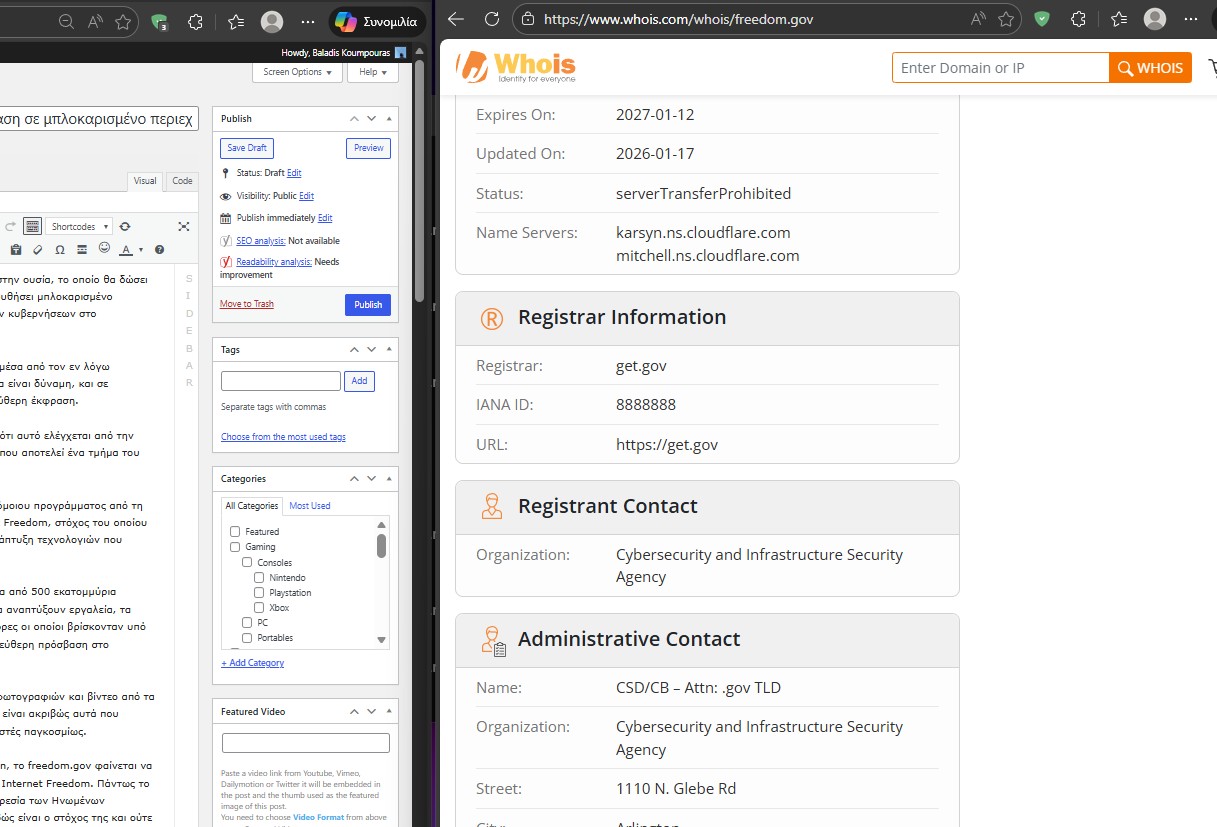This screenshot has height=827, width=1217.
Task: Expand the Screen Options panel
Action: point(297,72)
